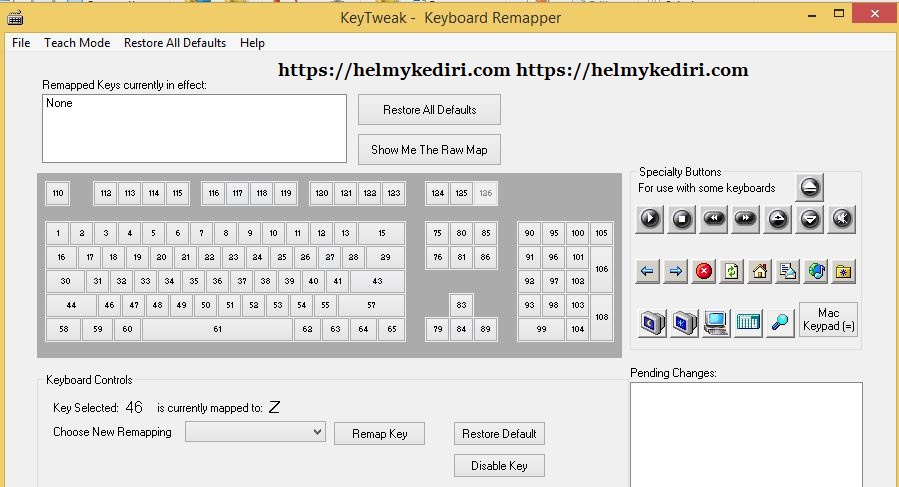Click the Calculator specialty button

748,322
